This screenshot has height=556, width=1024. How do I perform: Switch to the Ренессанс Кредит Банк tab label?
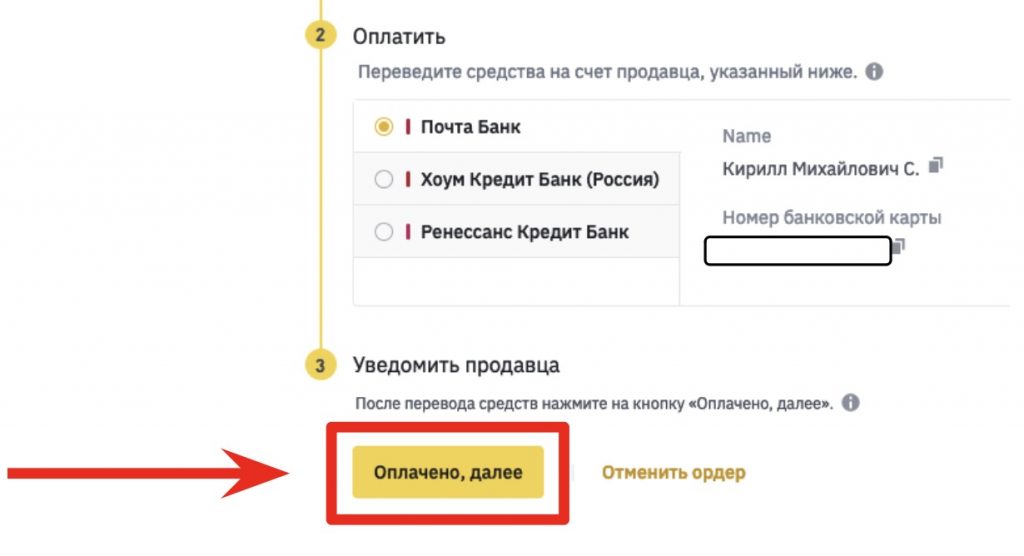pyautogui.click(x=525, y=232)
